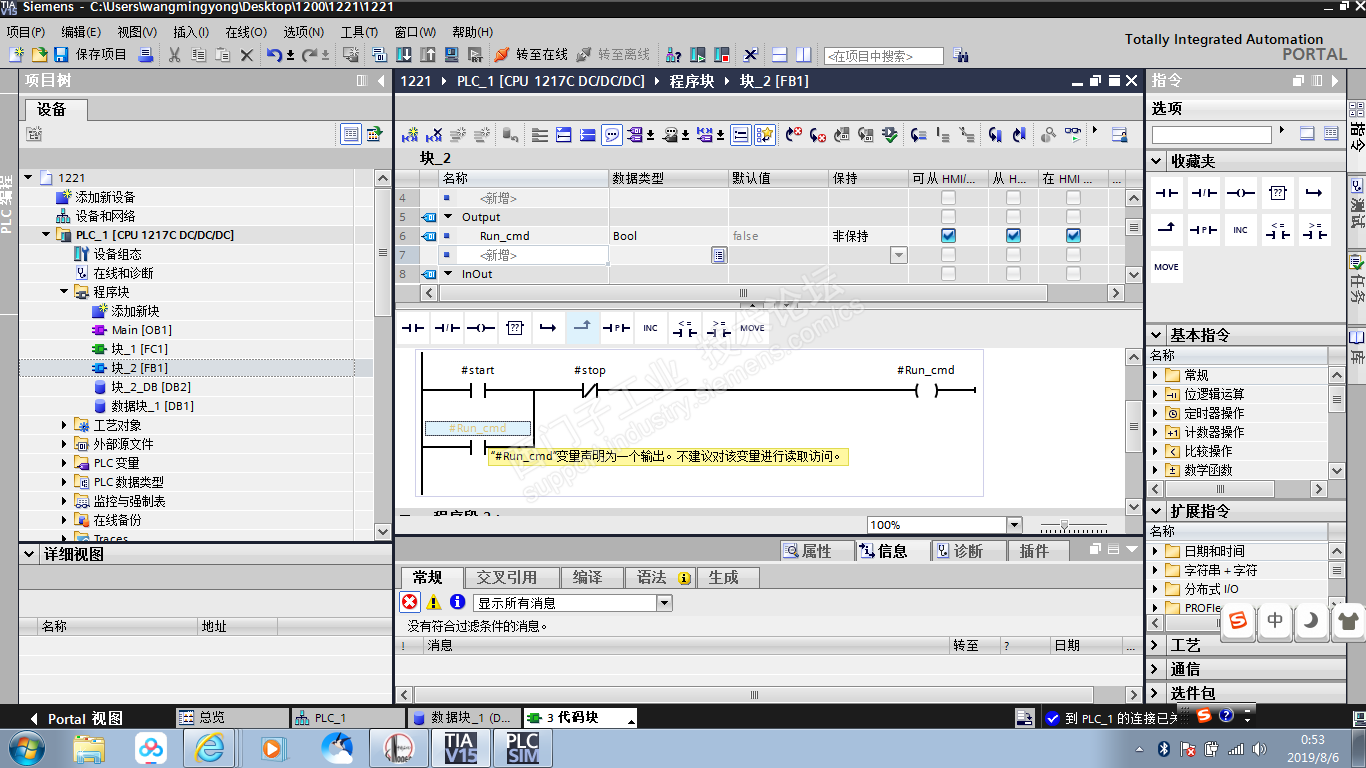Click the close branch icon in the LAD bar
1366x768 pixels.
pos(582,327)
